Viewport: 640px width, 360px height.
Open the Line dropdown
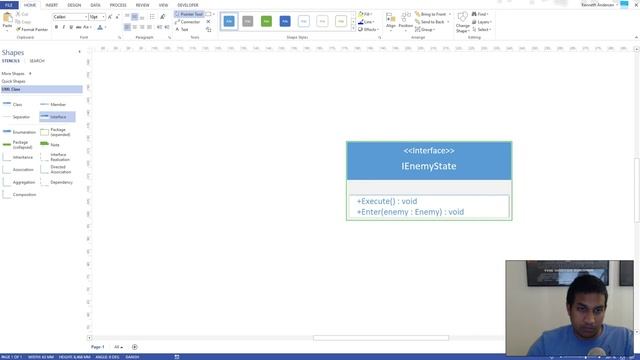pyautogui.click(x=367, y=22)
